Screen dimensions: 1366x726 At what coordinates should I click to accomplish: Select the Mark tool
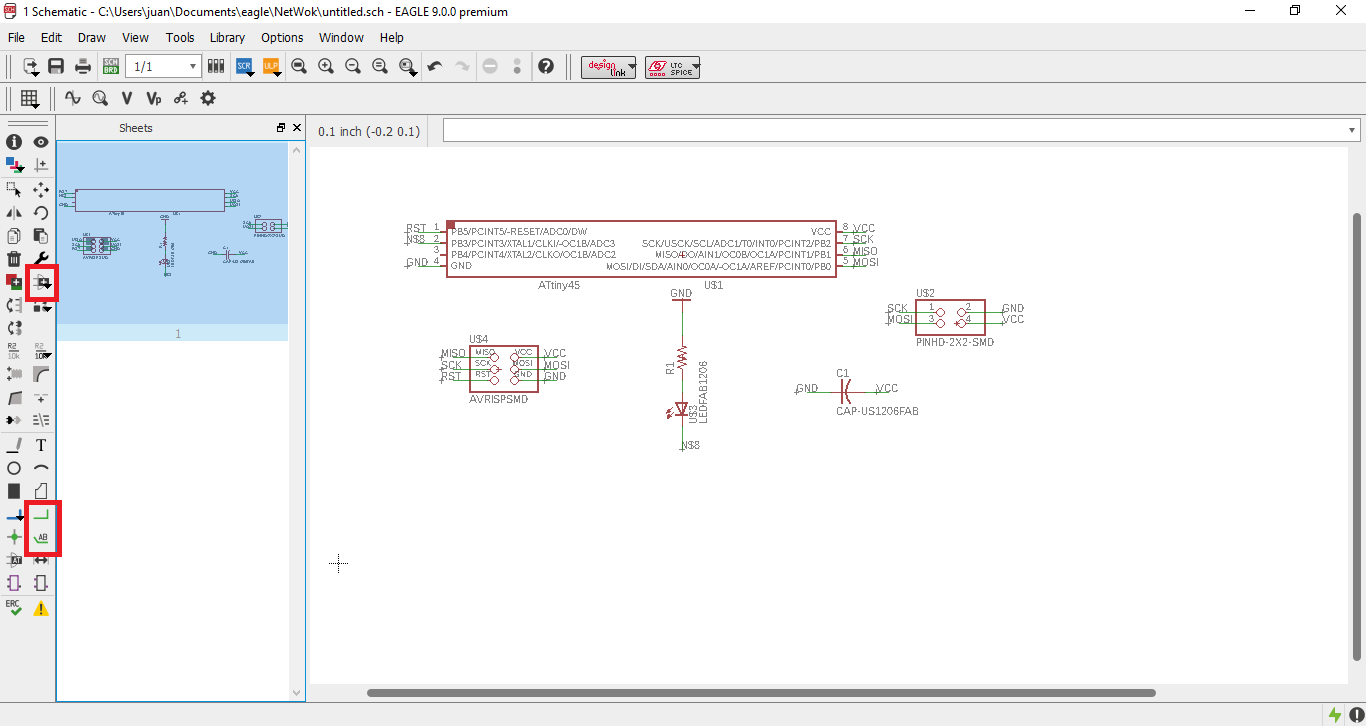41,165
